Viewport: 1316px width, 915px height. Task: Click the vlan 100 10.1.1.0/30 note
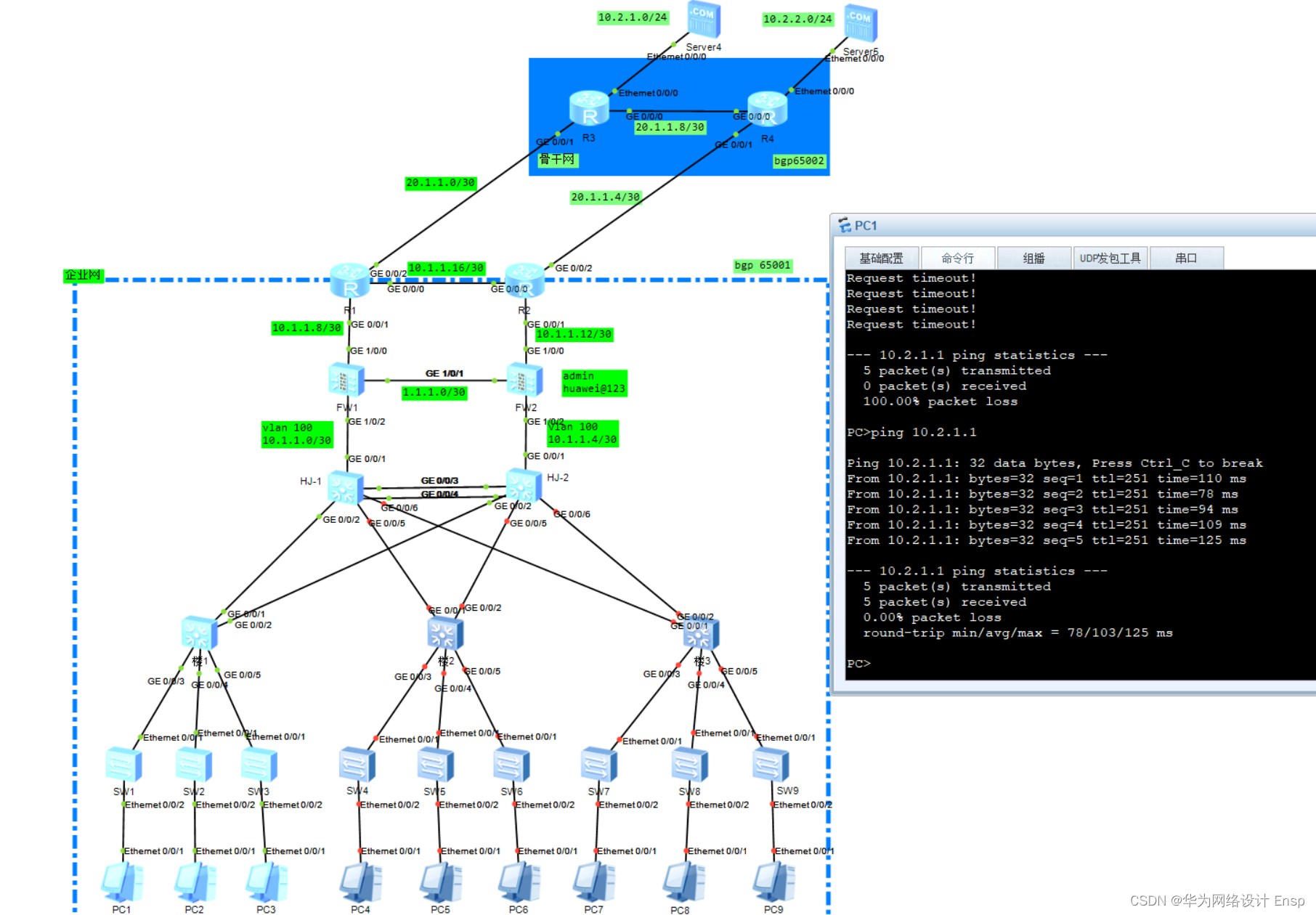click(x=297, y=434)
